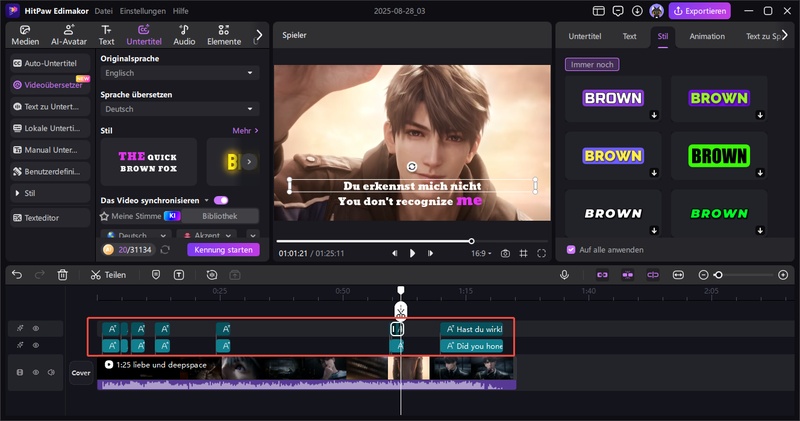This screenshot has width=800, height=421.
Task: Select Meine Stimme voice option
Action: [x=140, y=216]
